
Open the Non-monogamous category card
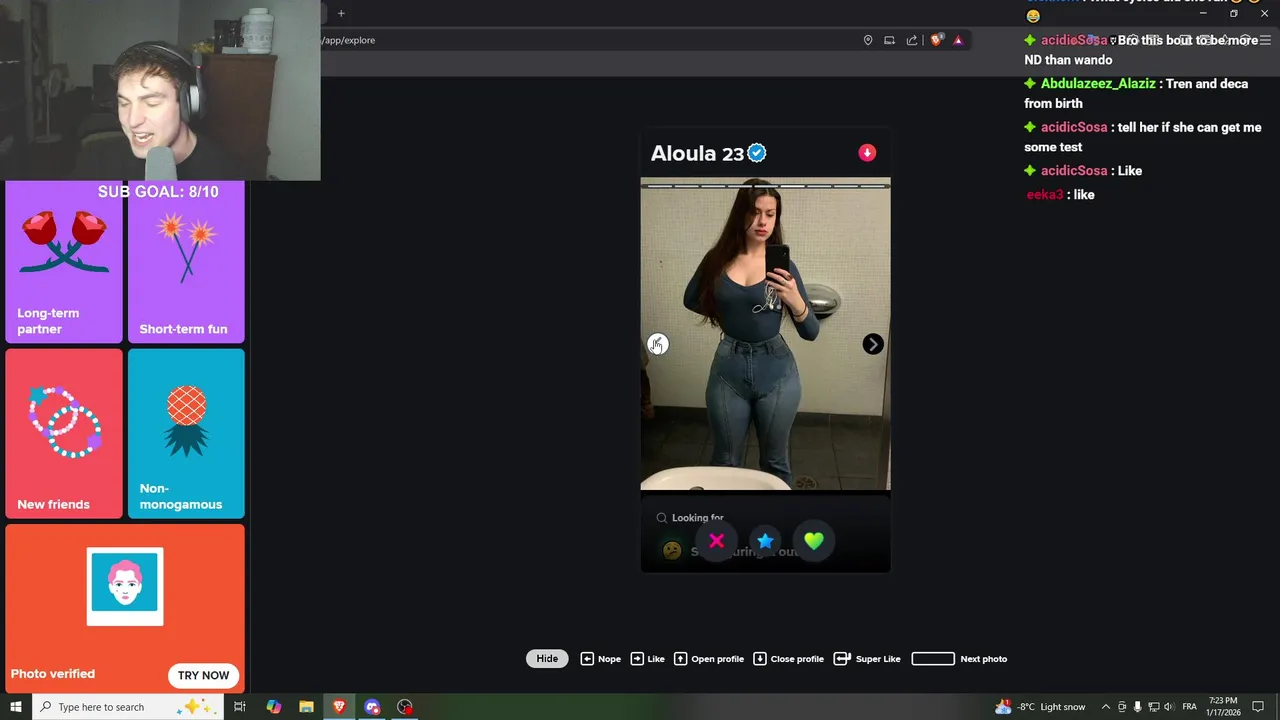186,433
